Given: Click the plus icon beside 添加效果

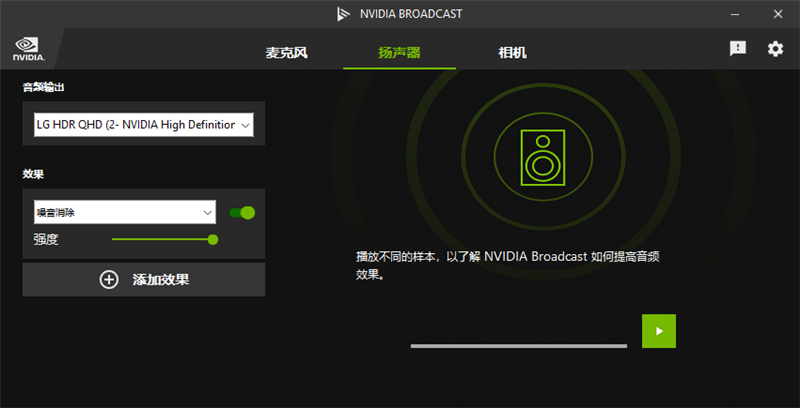Looking at the screenshot, I should pos(109,280).
